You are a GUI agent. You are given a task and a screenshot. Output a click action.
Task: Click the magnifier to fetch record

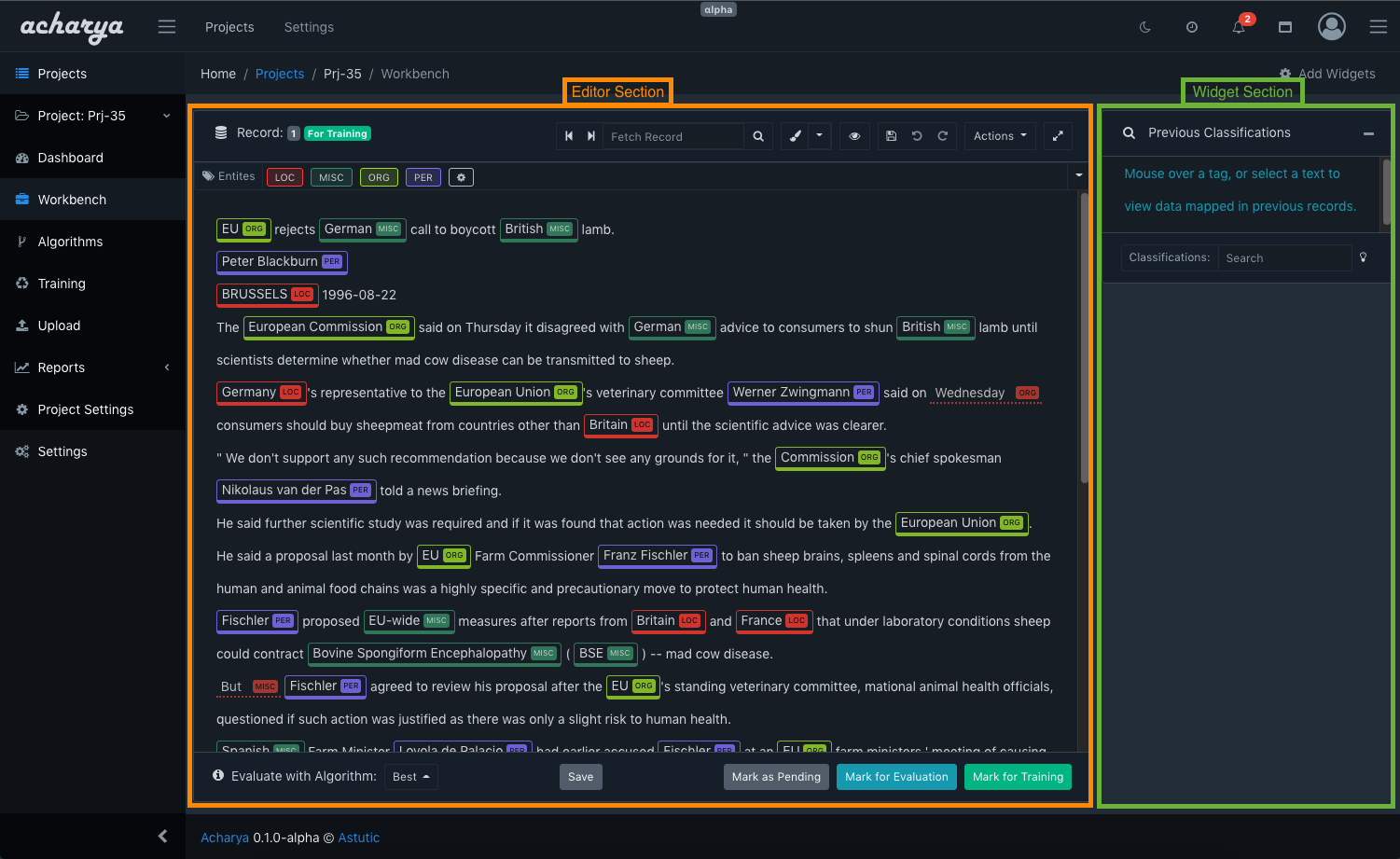coord(758,136)
